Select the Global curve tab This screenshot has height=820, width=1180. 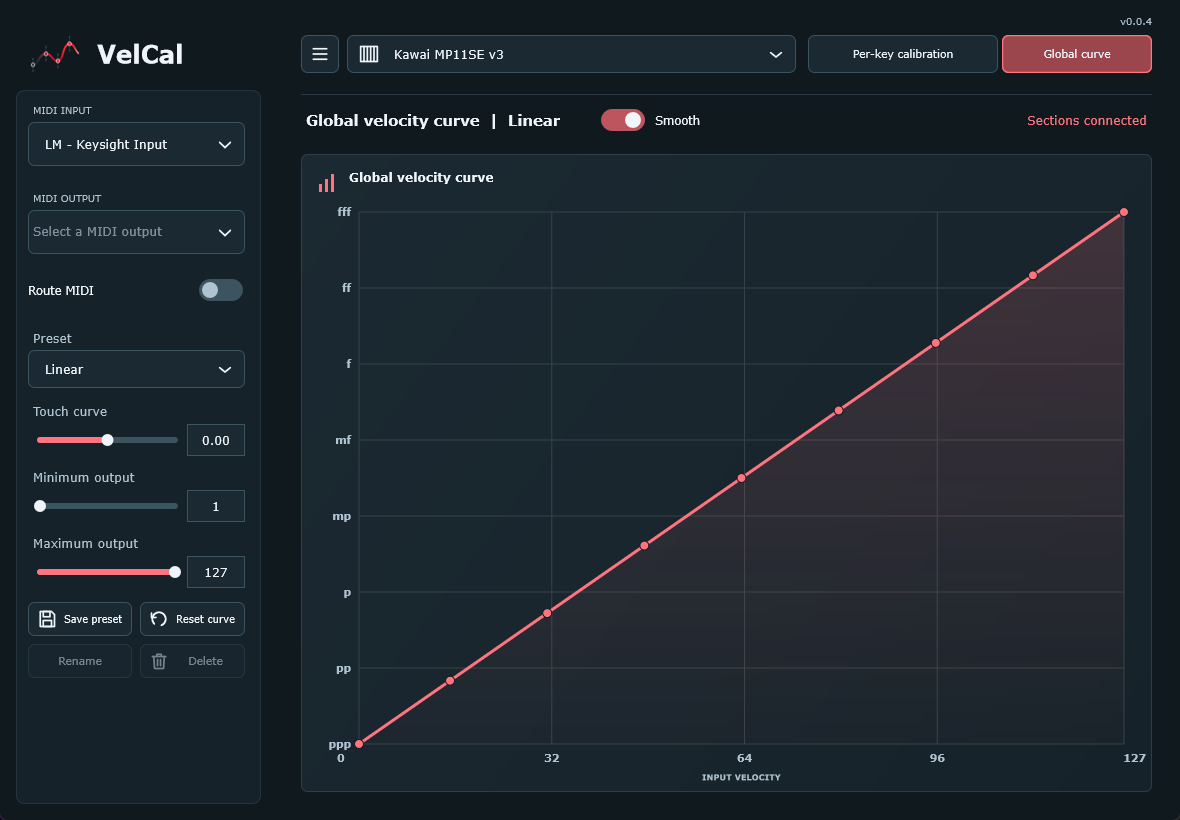(x=1077, y=54)
